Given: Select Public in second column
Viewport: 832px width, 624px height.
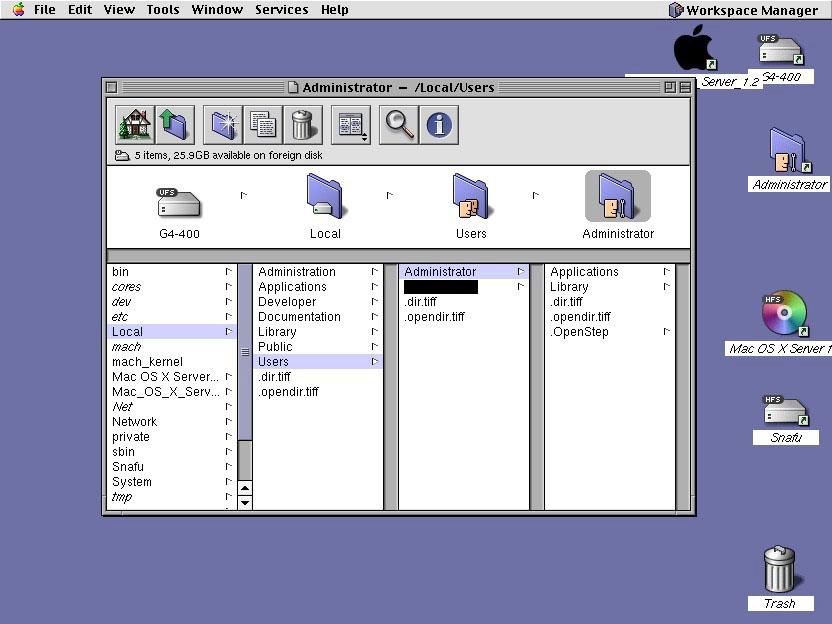Looking at the screenshot, I should point(318,346).
